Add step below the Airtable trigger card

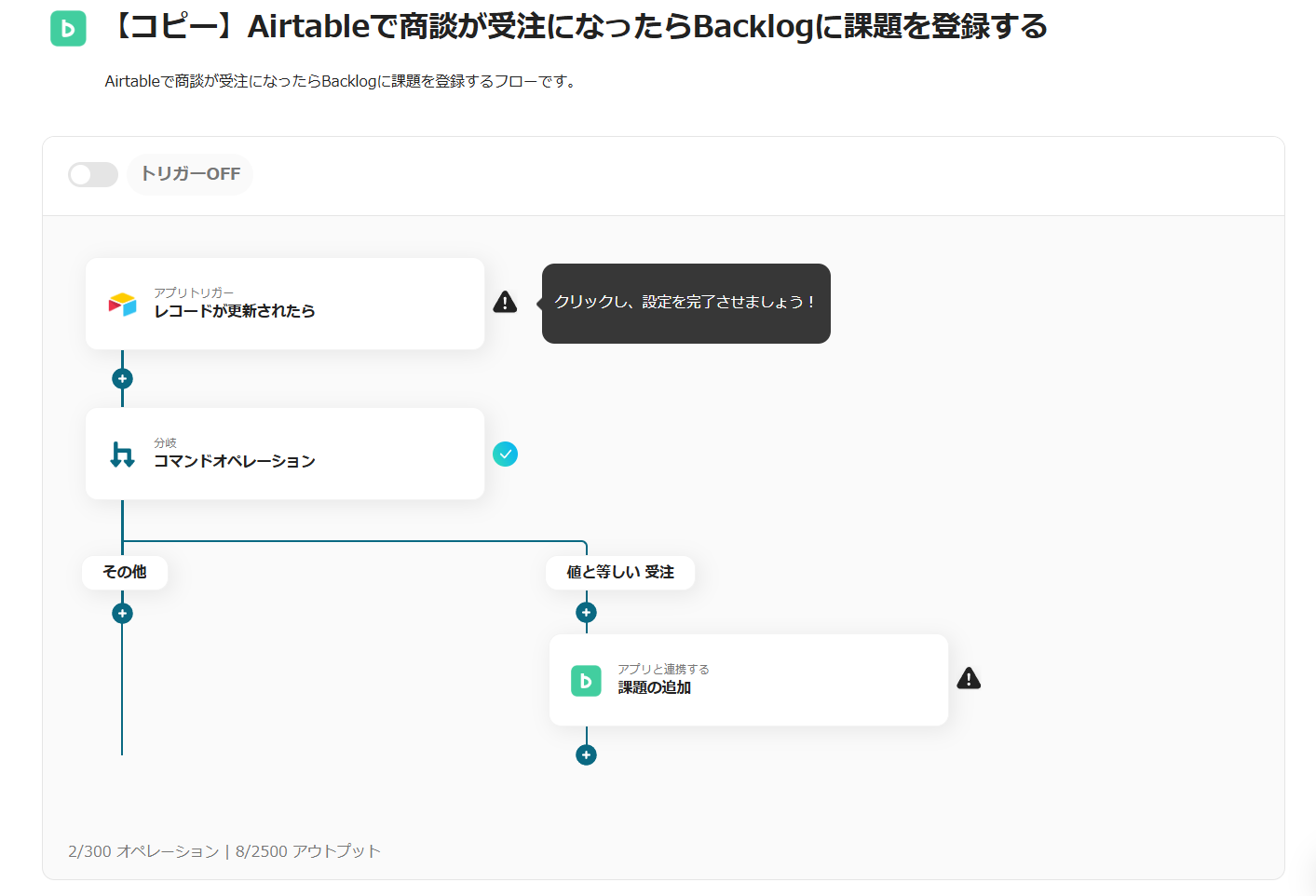(x=122, y=379)
